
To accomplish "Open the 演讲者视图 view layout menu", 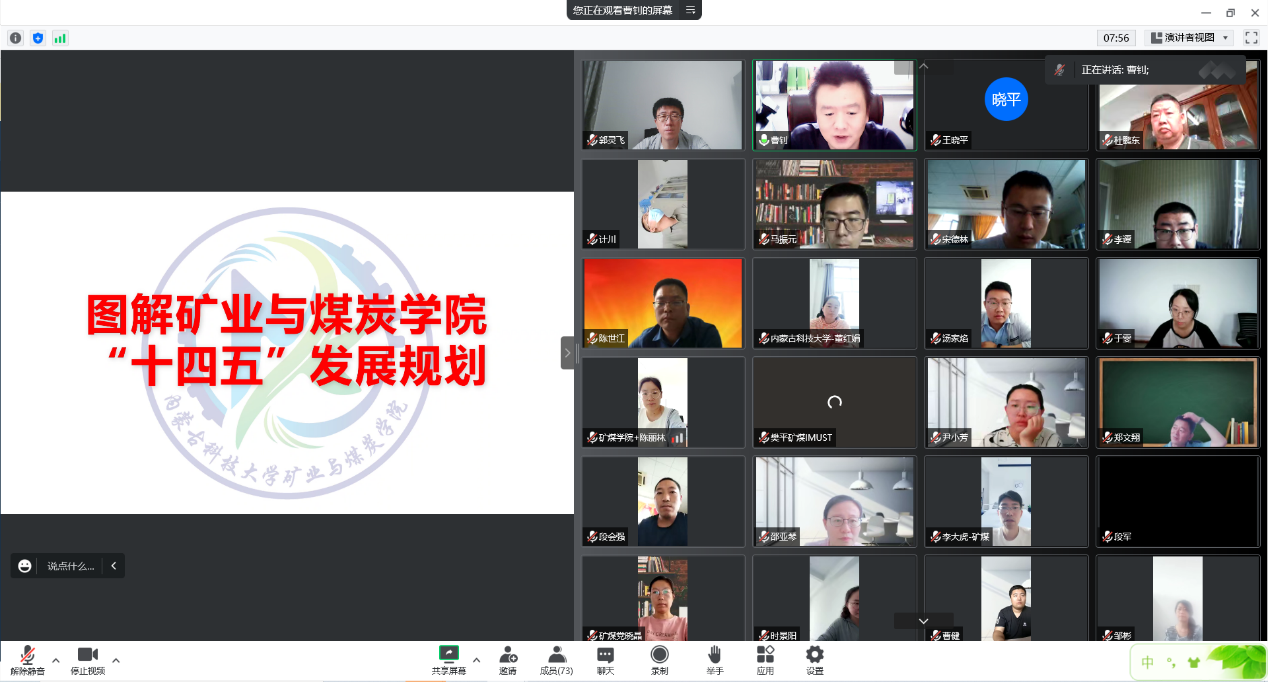I will coord(1190,38).
